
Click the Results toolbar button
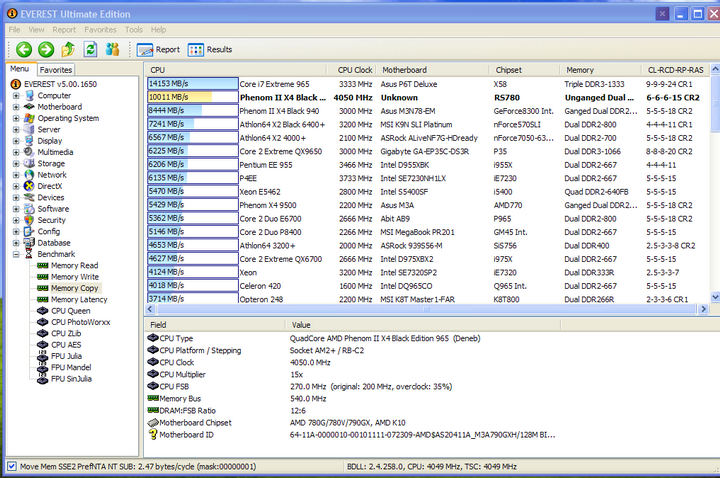click(209, 49)
